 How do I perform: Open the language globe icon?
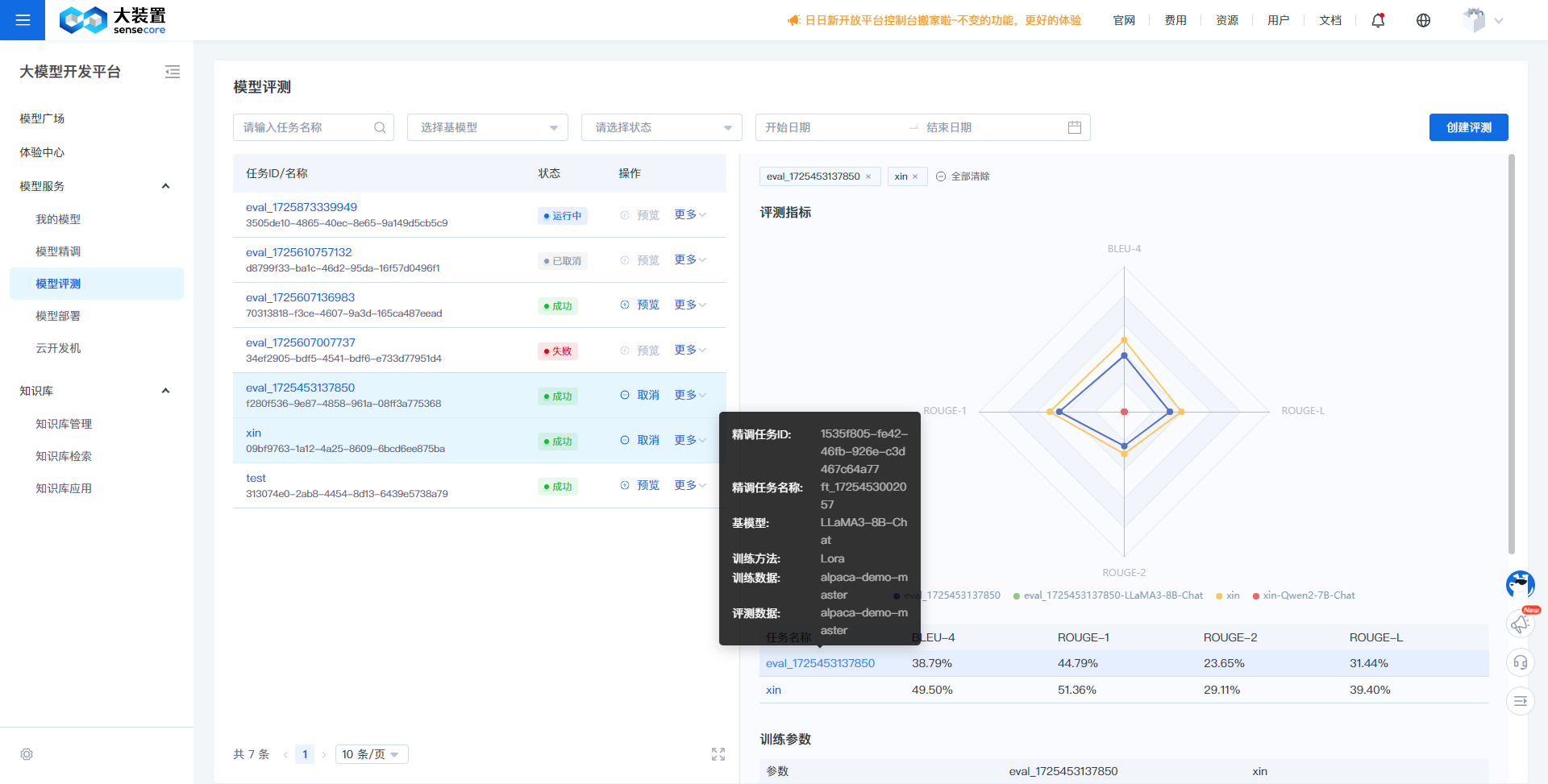(1423, 20)
